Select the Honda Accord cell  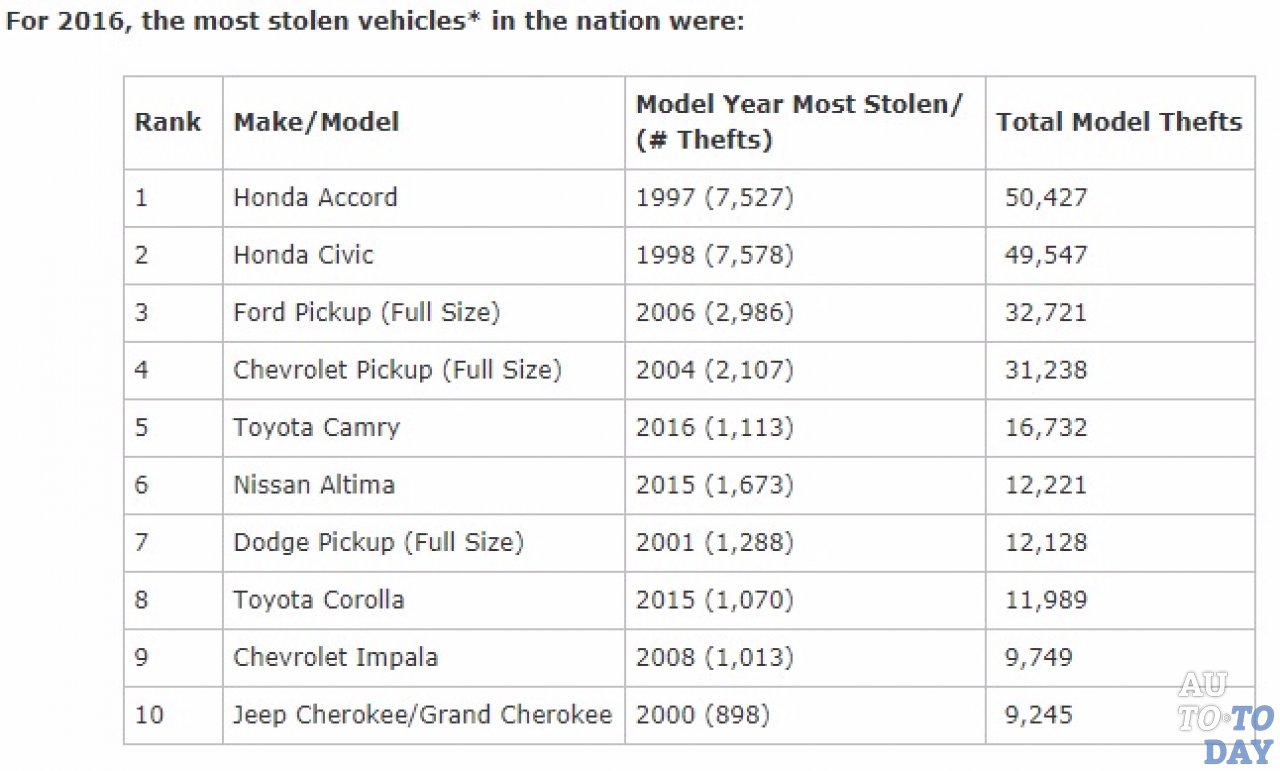315,197
